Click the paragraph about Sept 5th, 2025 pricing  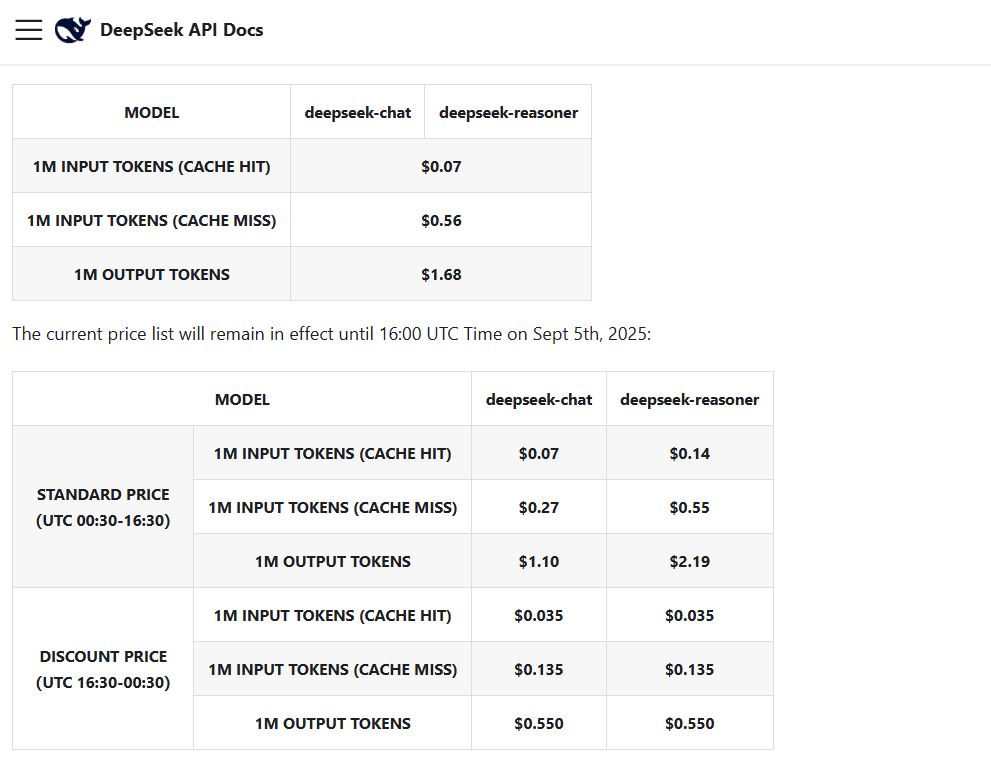pos(331,334)
